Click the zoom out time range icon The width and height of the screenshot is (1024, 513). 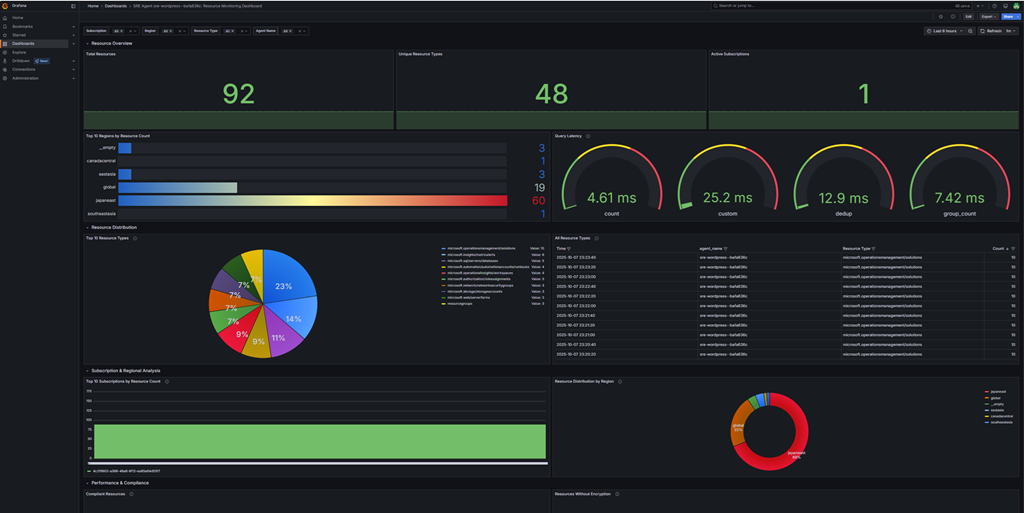tap(972, 31)
